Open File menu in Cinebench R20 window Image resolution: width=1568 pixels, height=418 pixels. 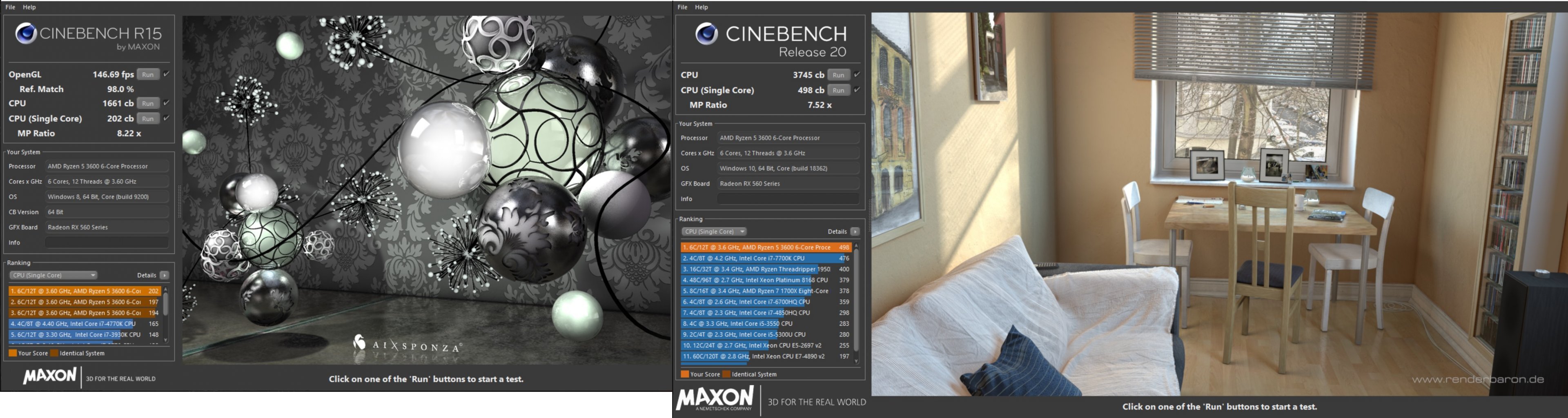pos(682,7)
